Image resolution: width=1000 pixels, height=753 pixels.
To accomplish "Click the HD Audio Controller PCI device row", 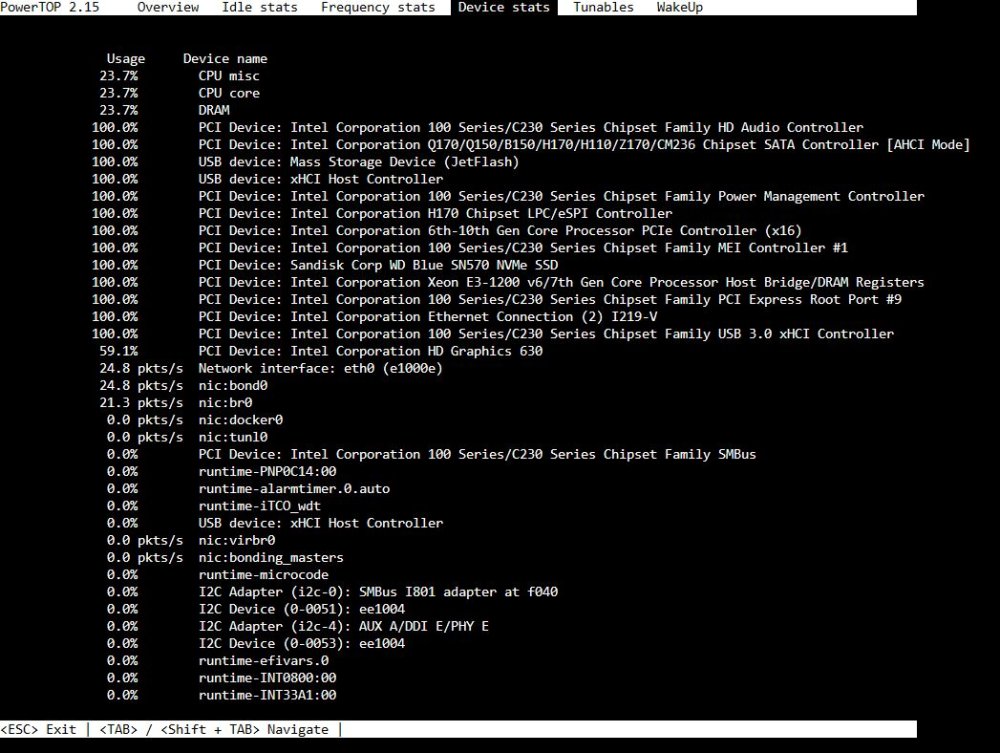I will click(x=478, y=128).
